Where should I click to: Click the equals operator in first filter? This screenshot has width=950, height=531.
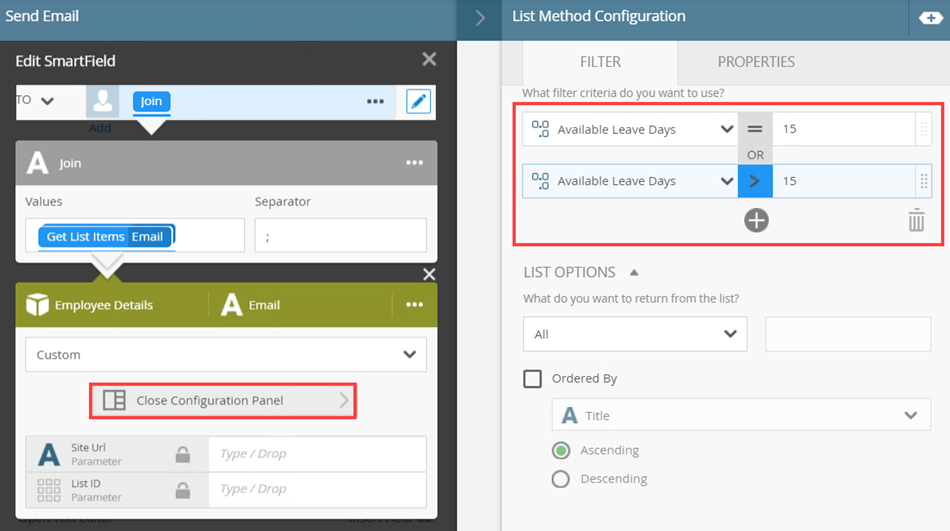click(x=755, y=129)
